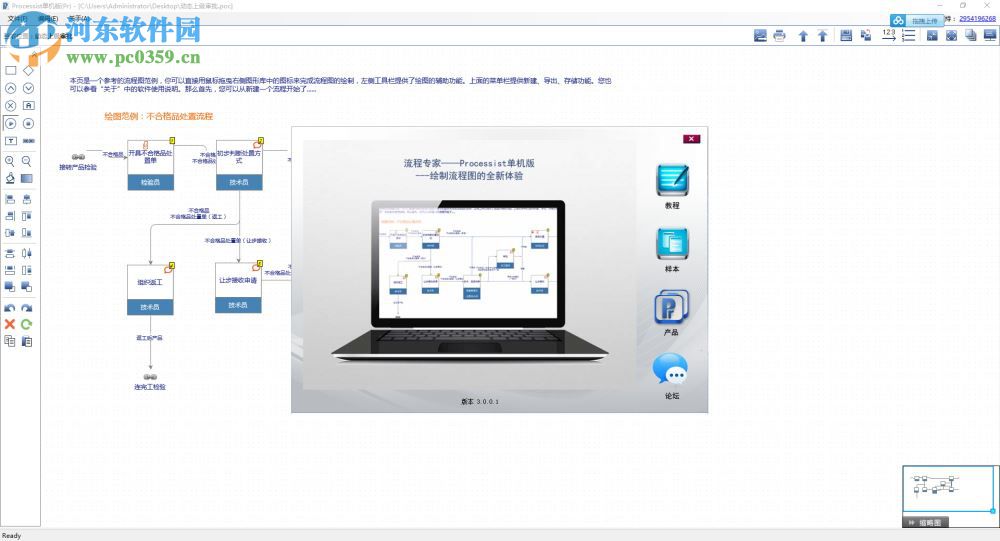1000x541 pixels.
Task: Click the expand full view icon
Action: click(x=952, y=36)
